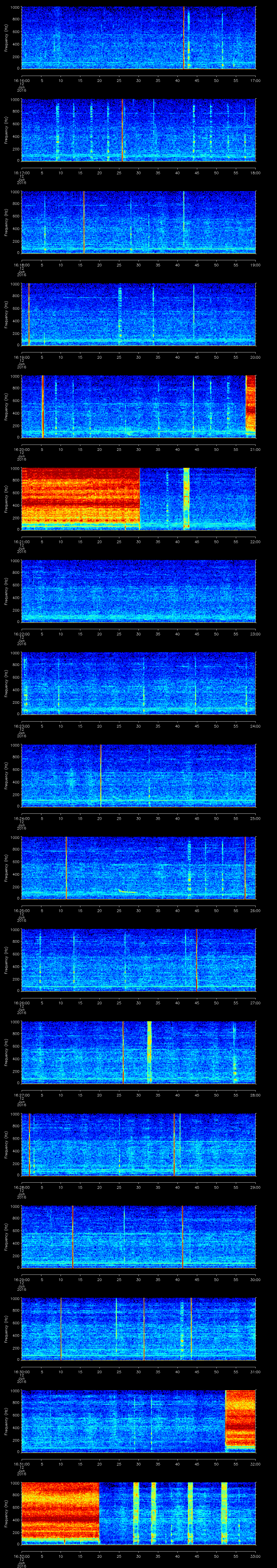Click the "16:27:00" start time label
Screen dimensions: 277x1568
[21, 1095]
